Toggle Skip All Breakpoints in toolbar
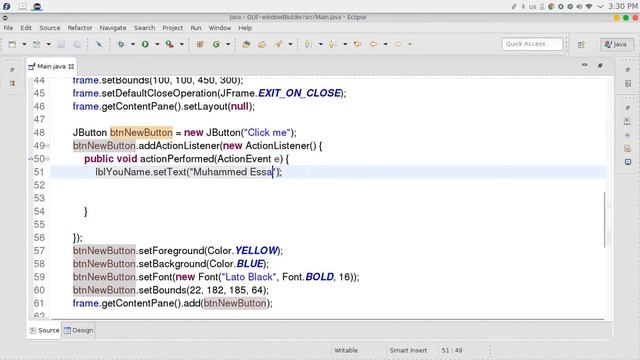640x360 pixels. tap(99, 44)
